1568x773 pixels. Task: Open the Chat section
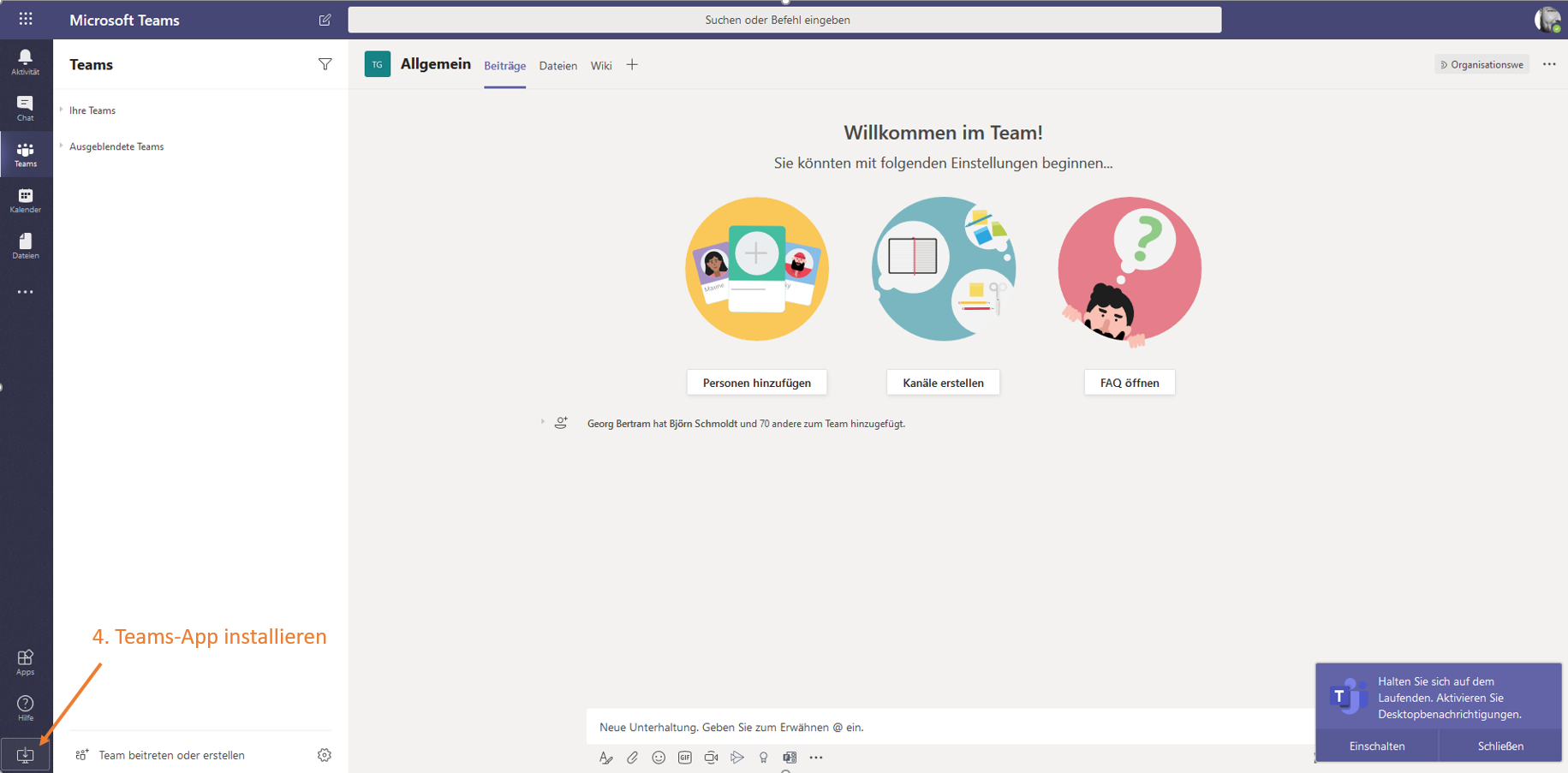pos(26,108)
